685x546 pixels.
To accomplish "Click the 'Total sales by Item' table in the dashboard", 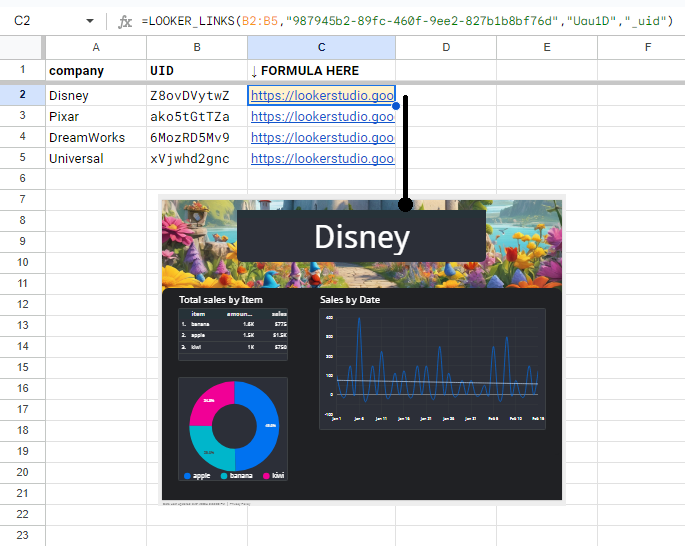I will pyautogui.click(x=233, y=335).
